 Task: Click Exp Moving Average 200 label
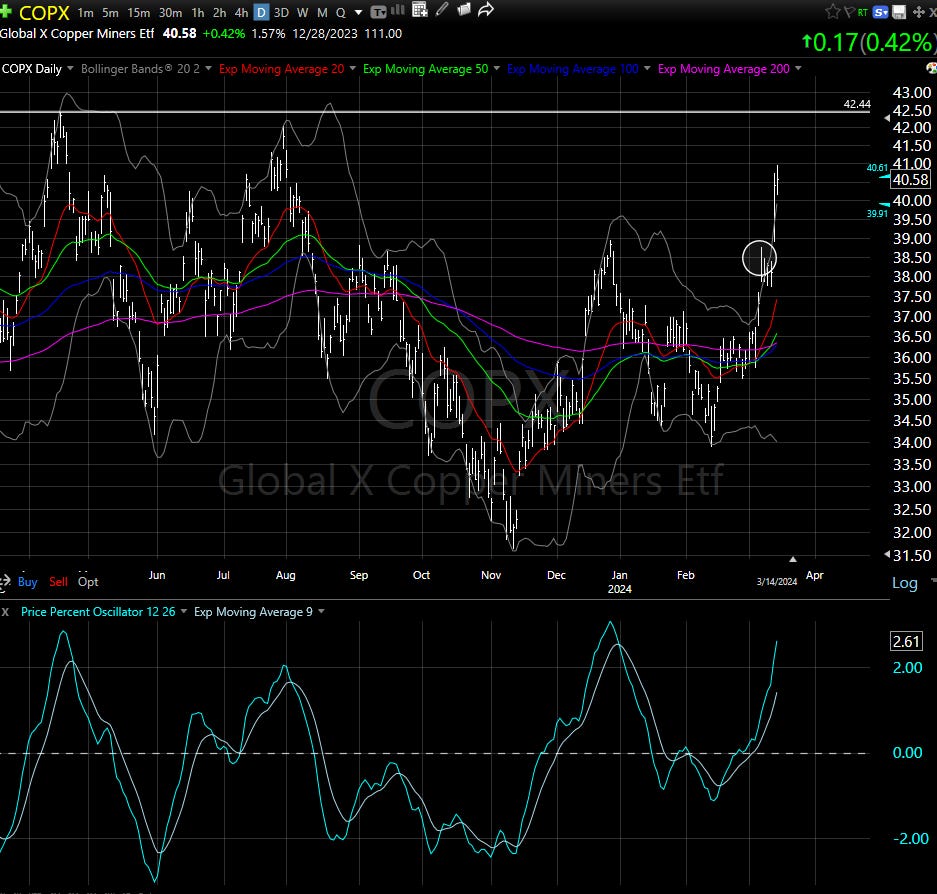point(724,69)
